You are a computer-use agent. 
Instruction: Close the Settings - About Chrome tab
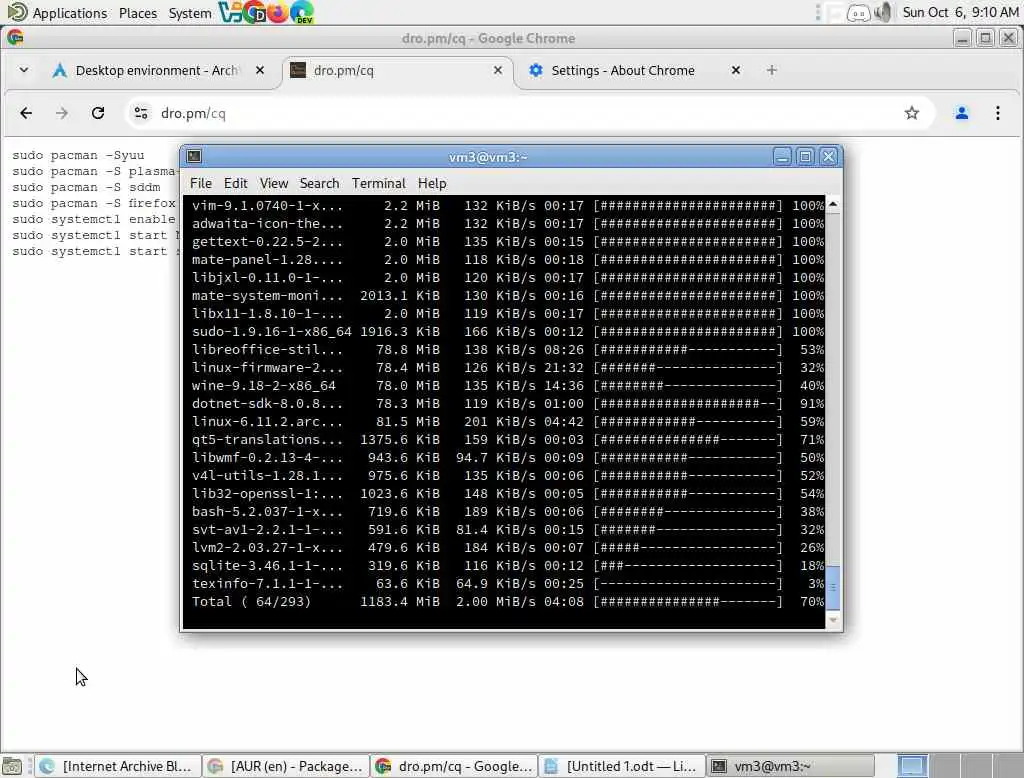735,70
